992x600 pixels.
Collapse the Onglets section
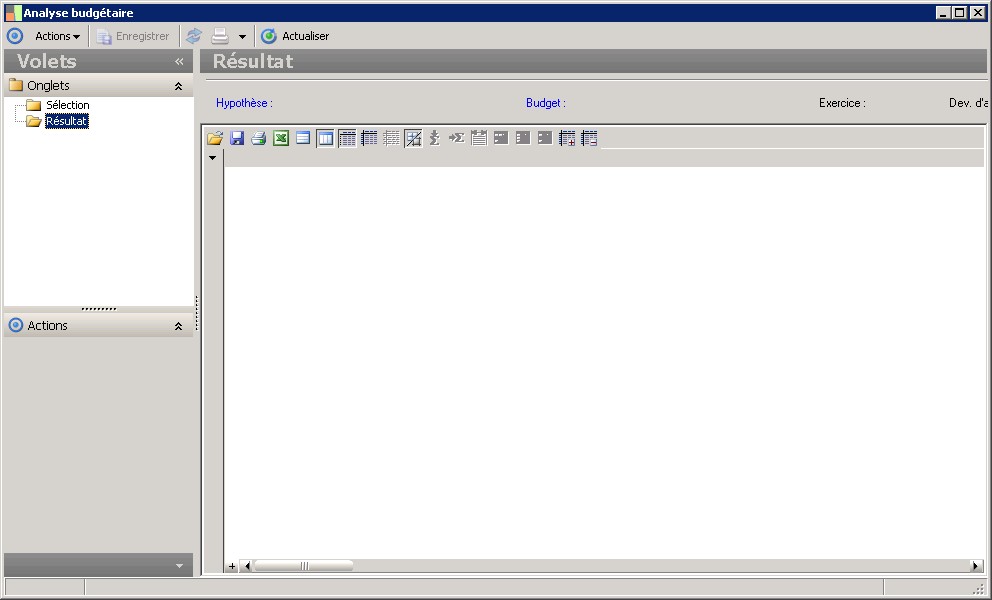coord(178,86)
